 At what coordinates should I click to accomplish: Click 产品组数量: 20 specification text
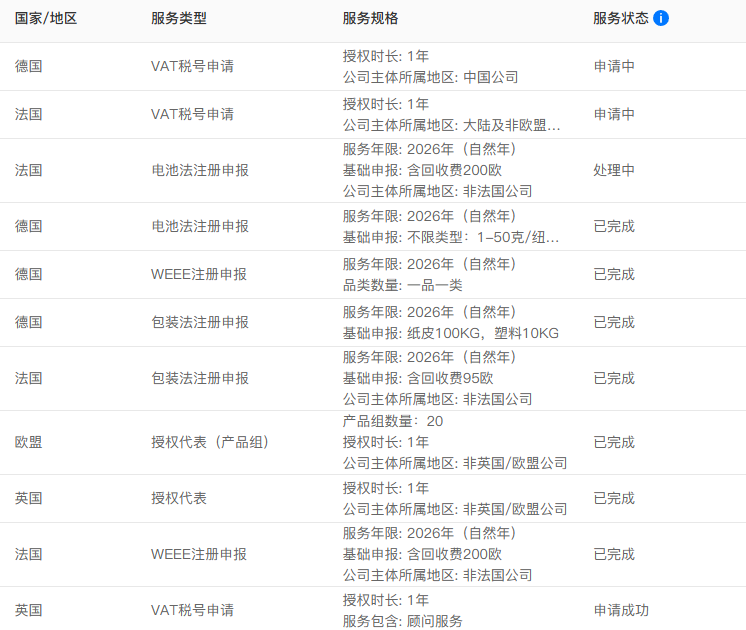(393, 421)
